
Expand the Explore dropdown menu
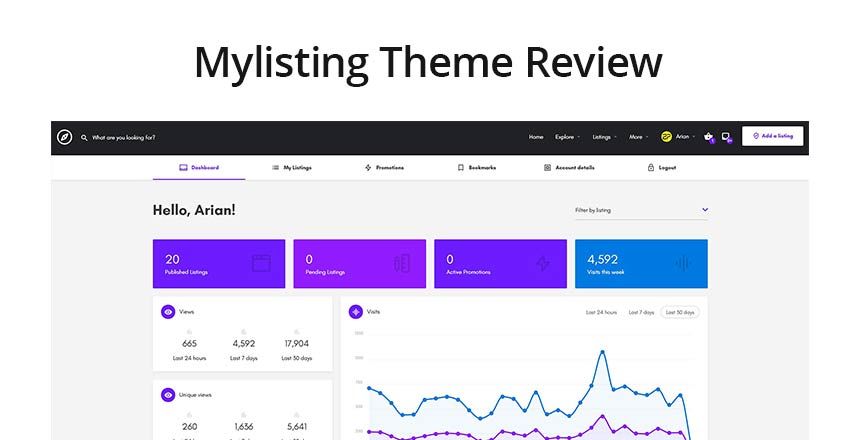click(x=567, y=137)
